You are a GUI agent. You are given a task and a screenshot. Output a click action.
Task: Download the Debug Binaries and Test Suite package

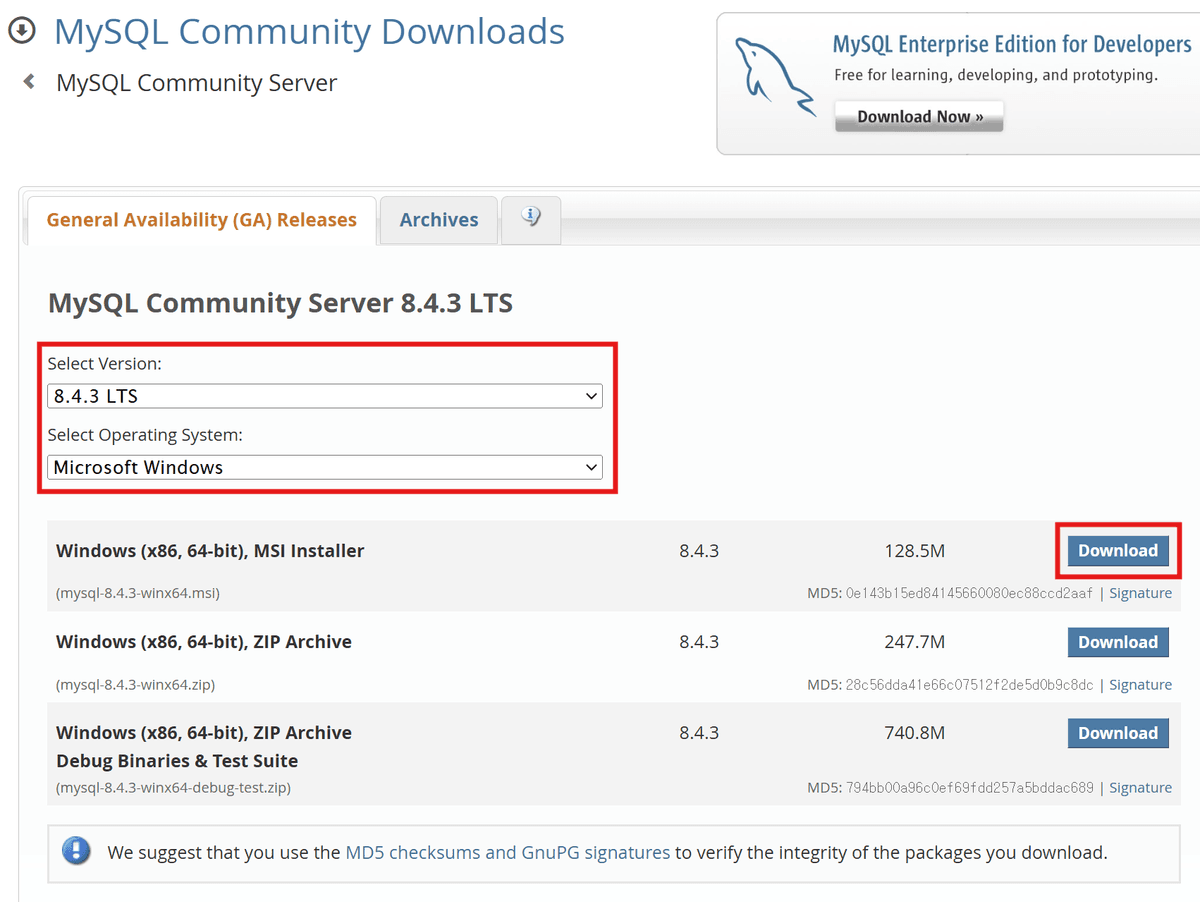pyautogui.click(x=1118, y=732)
